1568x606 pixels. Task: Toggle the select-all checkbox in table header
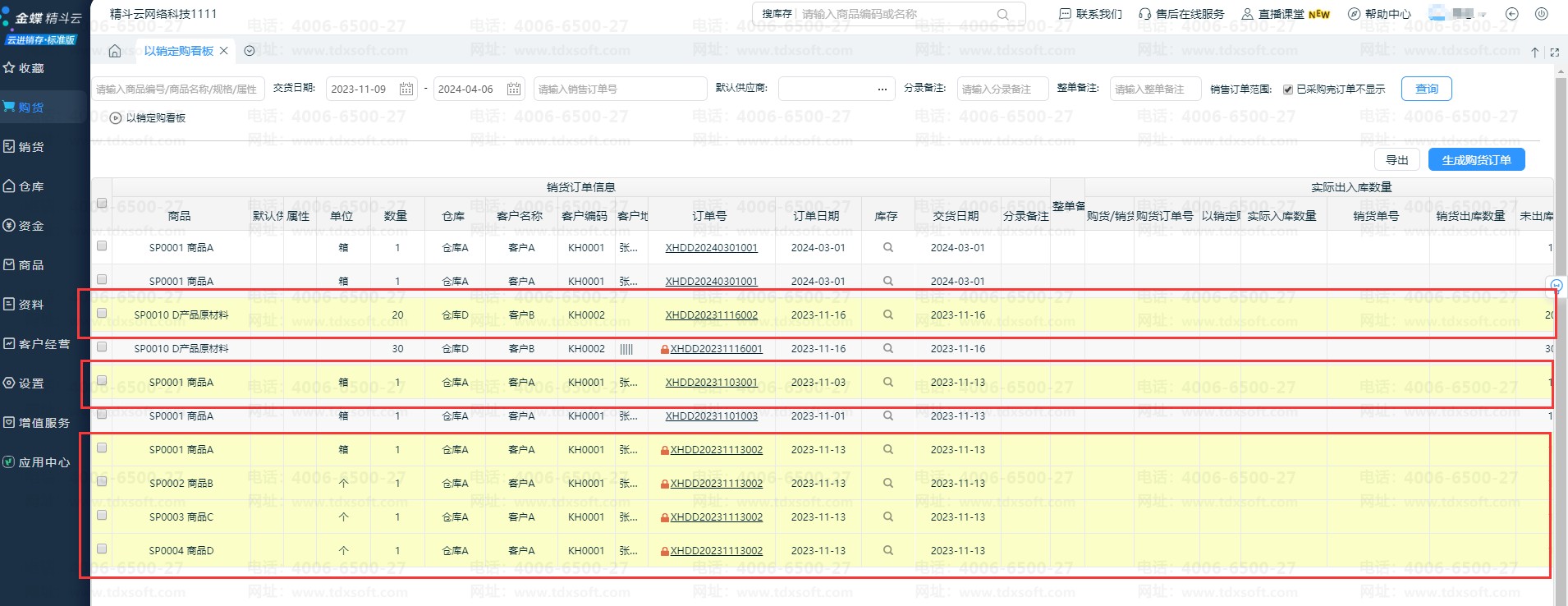(102, 203)
